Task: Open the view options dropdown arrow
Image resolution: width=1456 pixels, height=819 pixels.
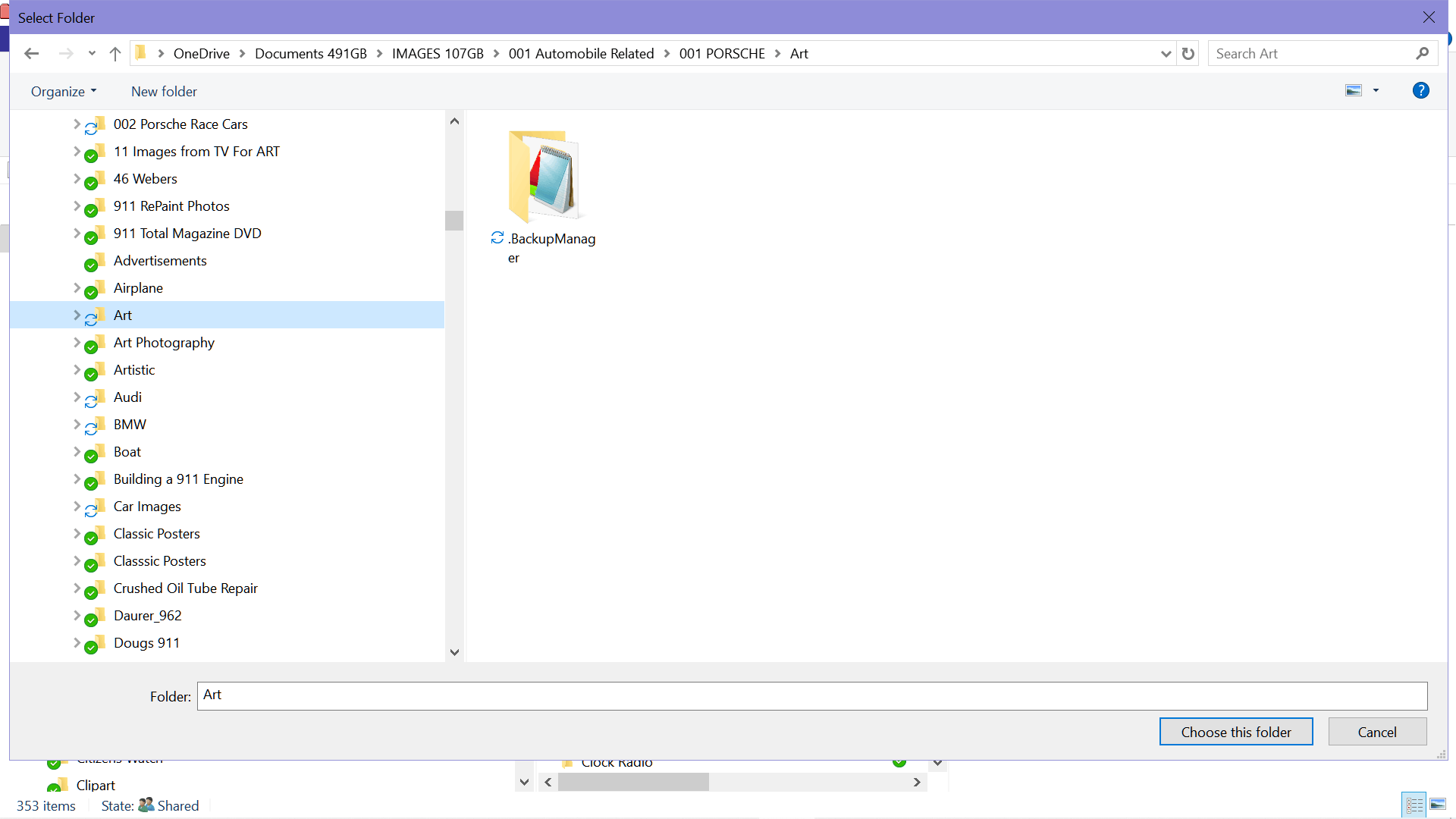Action: point(1376,91)
